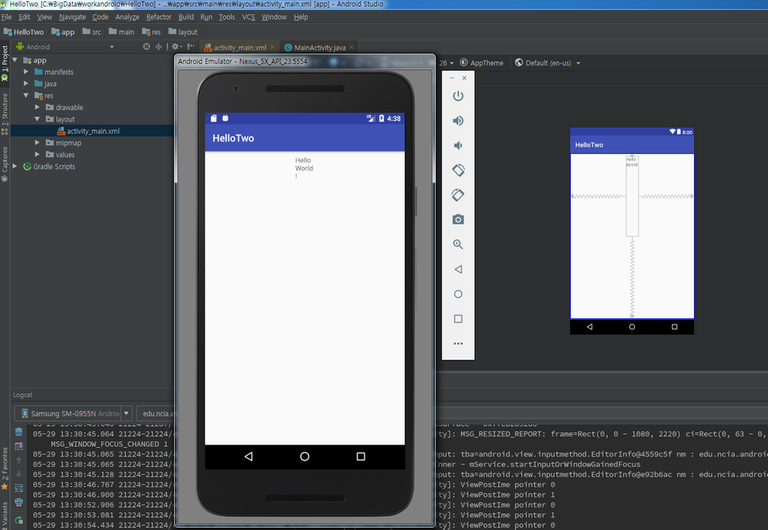Rotate emulator right
This screenshot has height=530, width=768.
point(458,195)
